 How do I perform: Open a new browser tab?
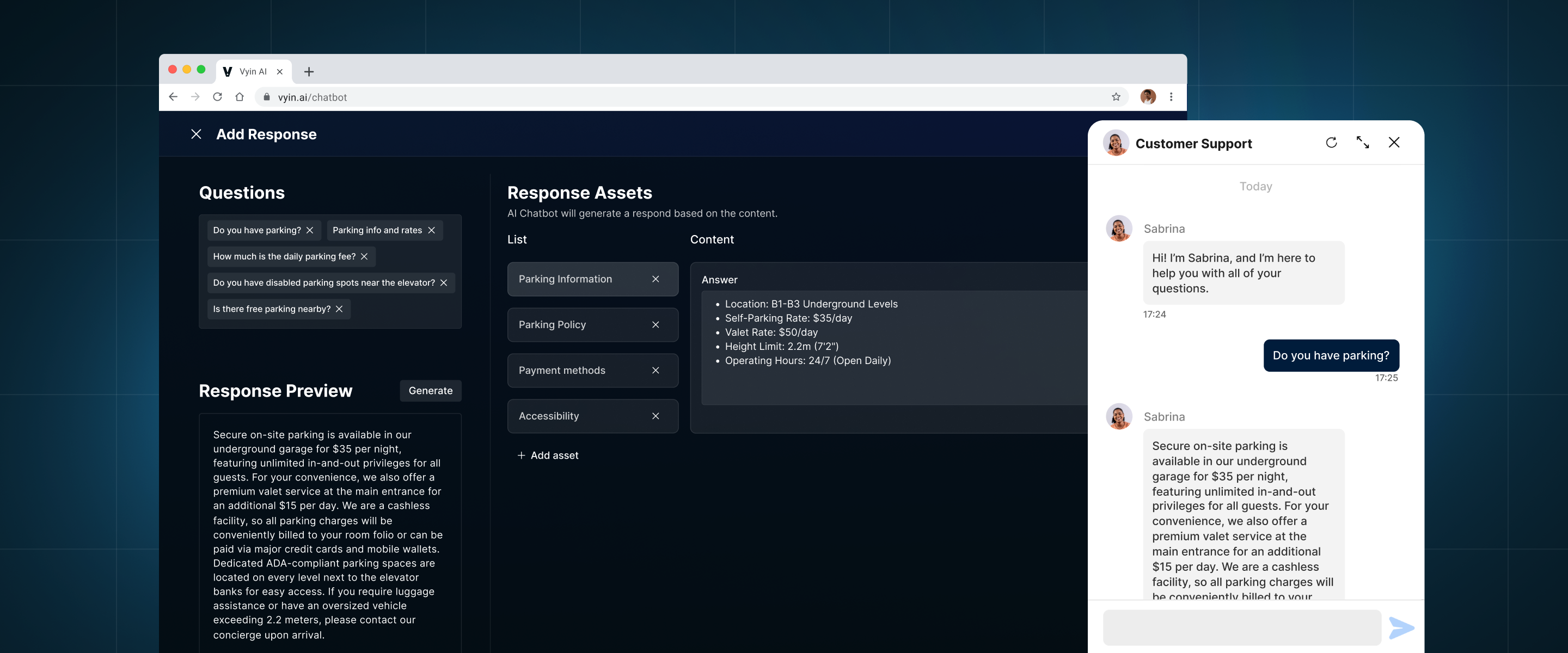[309, 72]
